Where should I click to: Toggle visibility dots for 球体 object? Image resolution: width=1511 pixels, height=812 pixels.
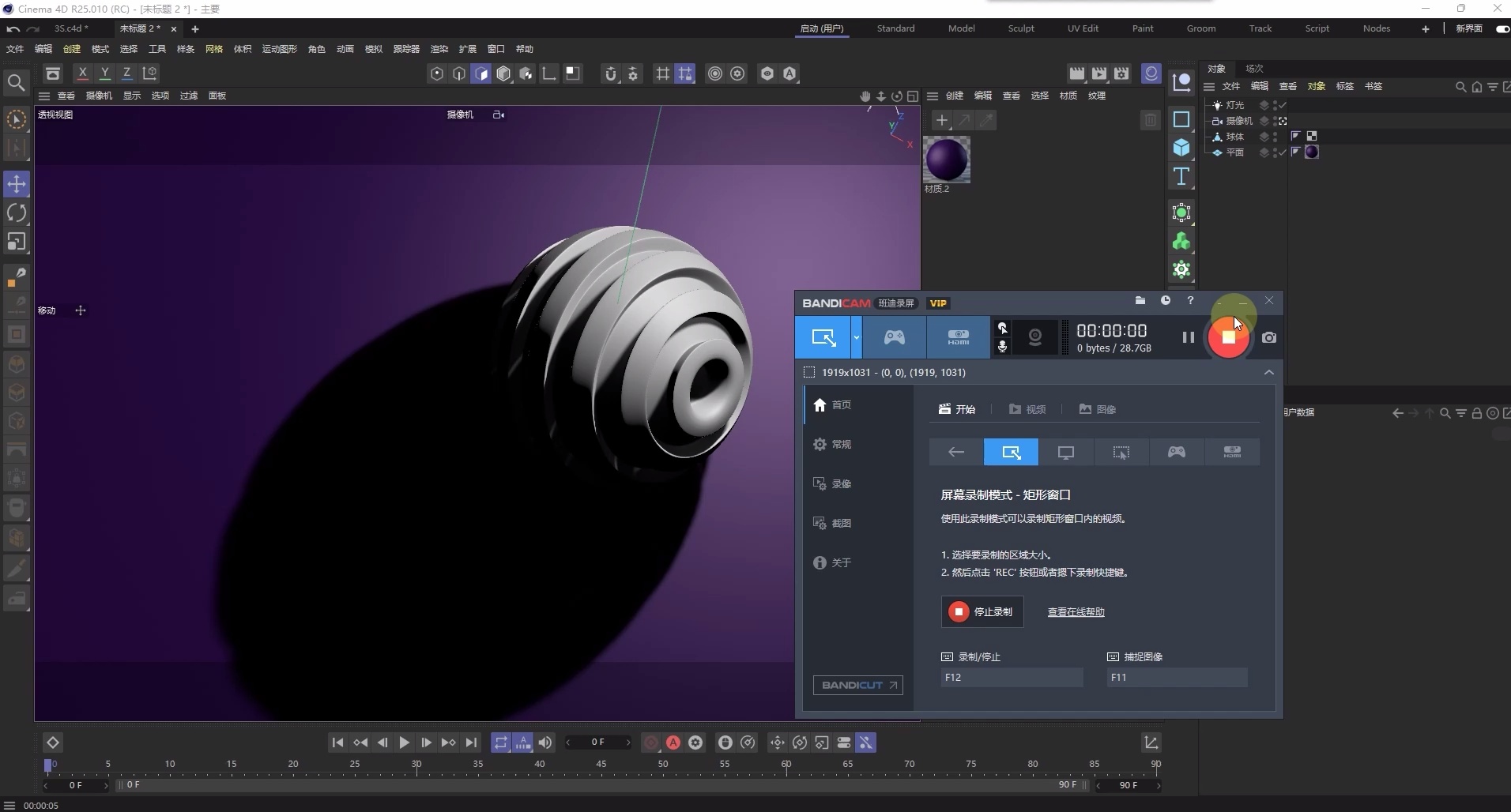pos(1275,137)
